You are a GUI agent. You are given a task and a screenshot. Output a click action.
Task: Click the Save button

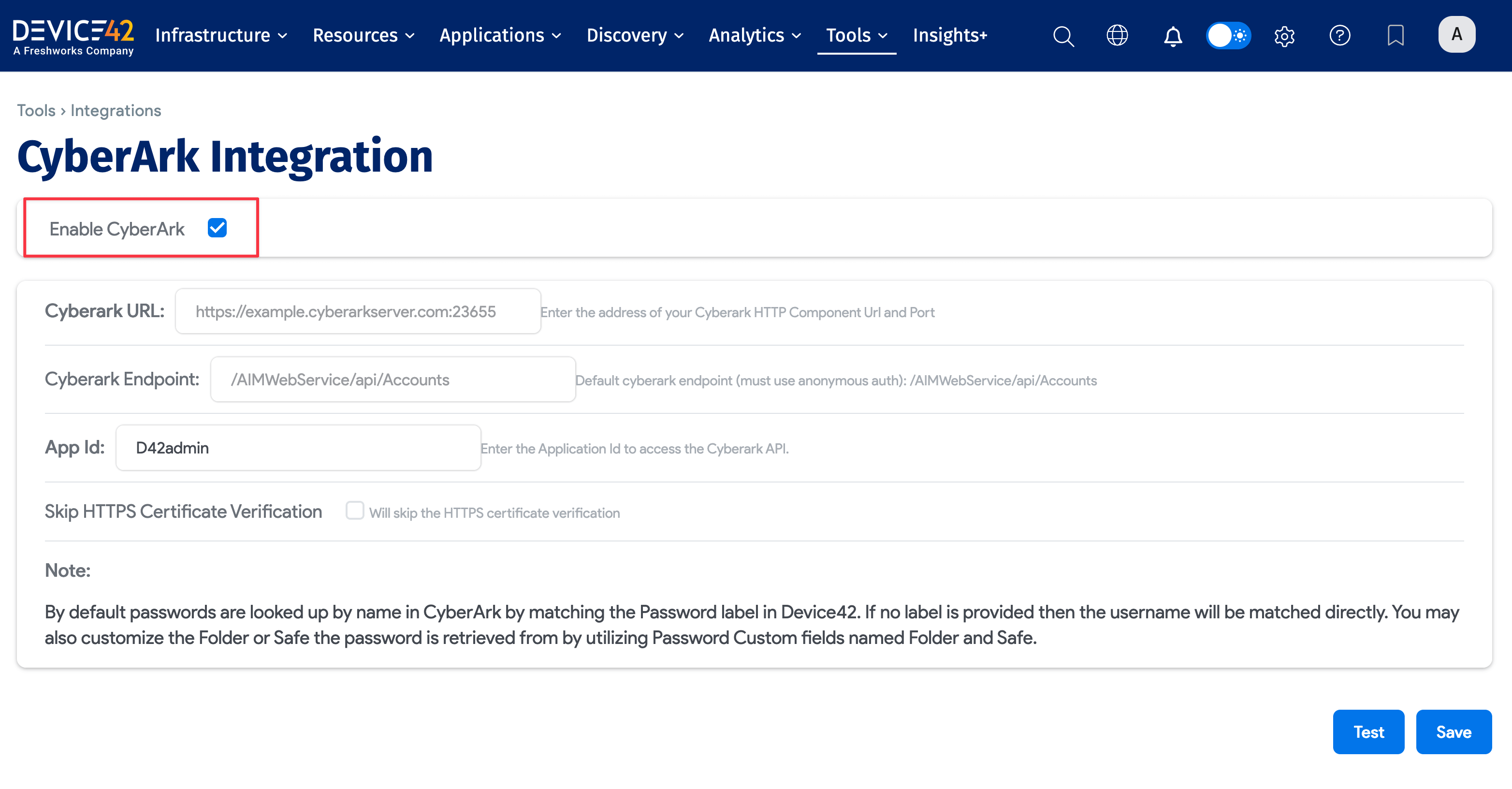(x=1454, y=731)
